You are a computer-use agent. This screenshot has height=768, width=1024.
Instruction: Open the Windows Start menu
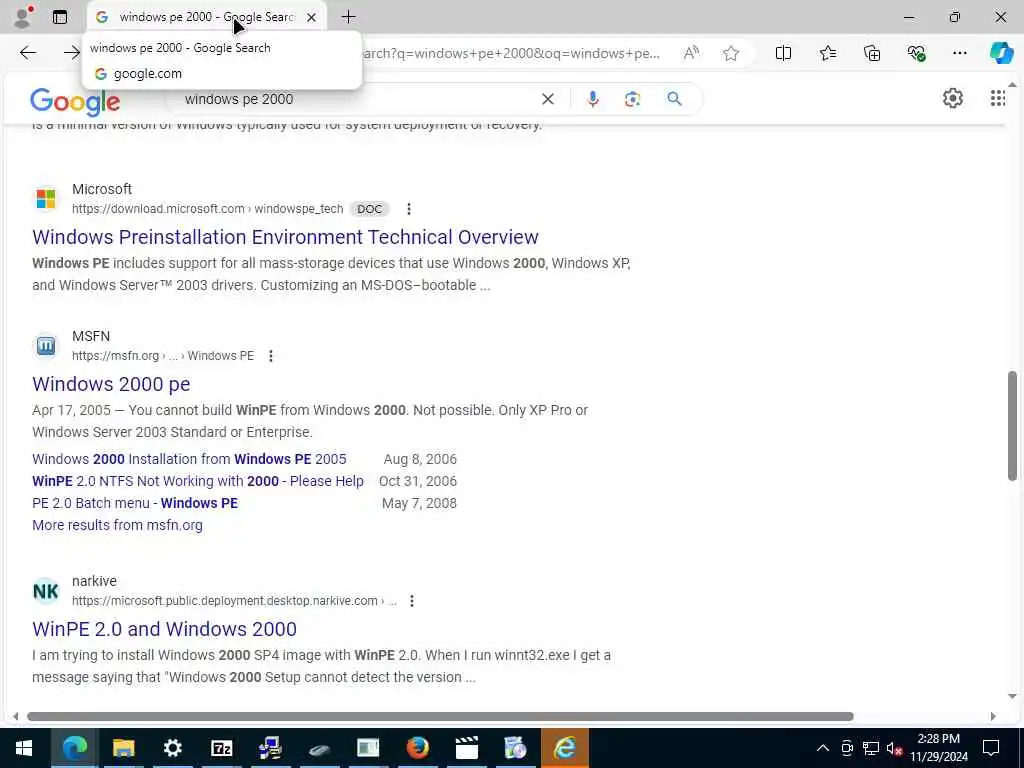pyautogui.click(x=24, y=748)
